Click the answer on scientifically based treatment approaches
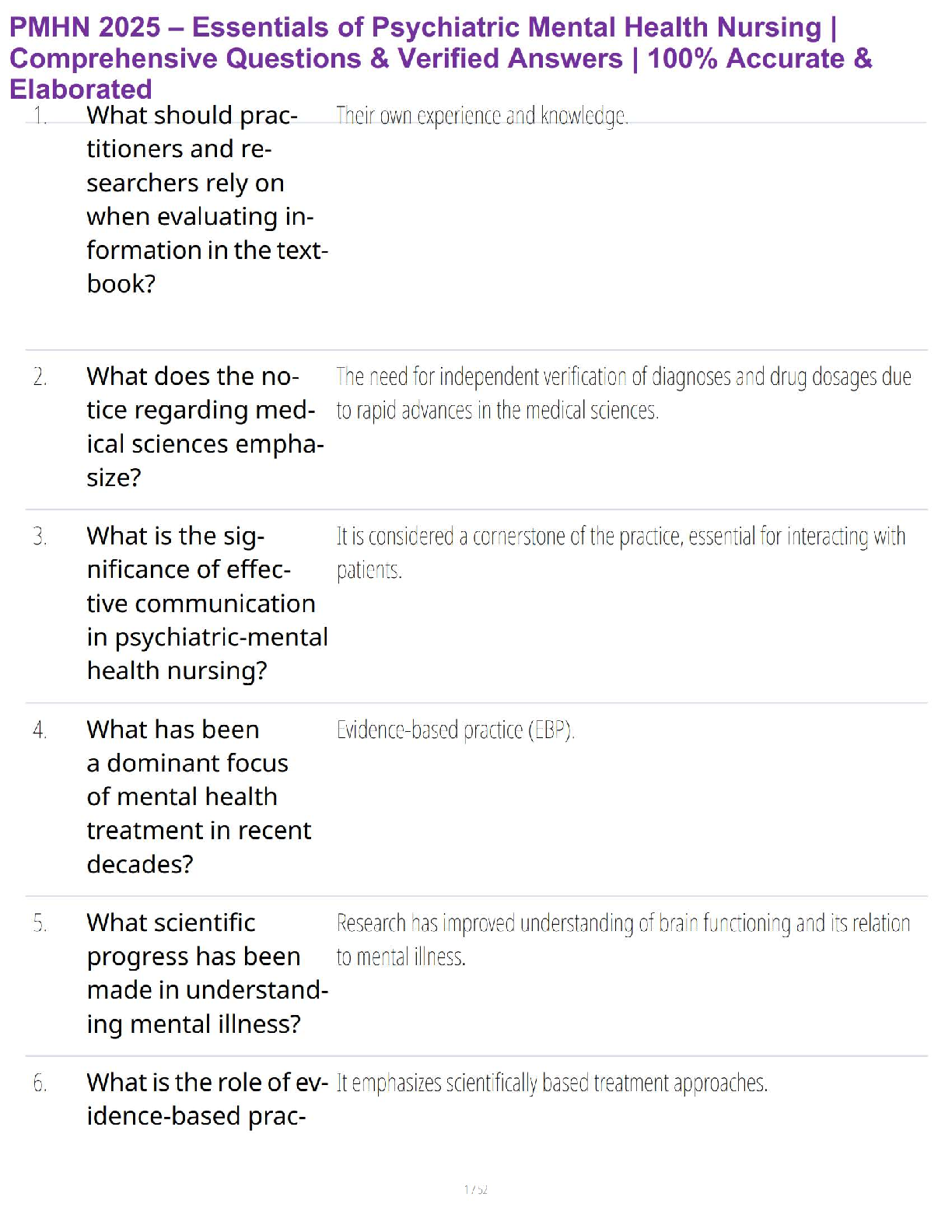This screenshot has height=1232, width=952. 551,1083
